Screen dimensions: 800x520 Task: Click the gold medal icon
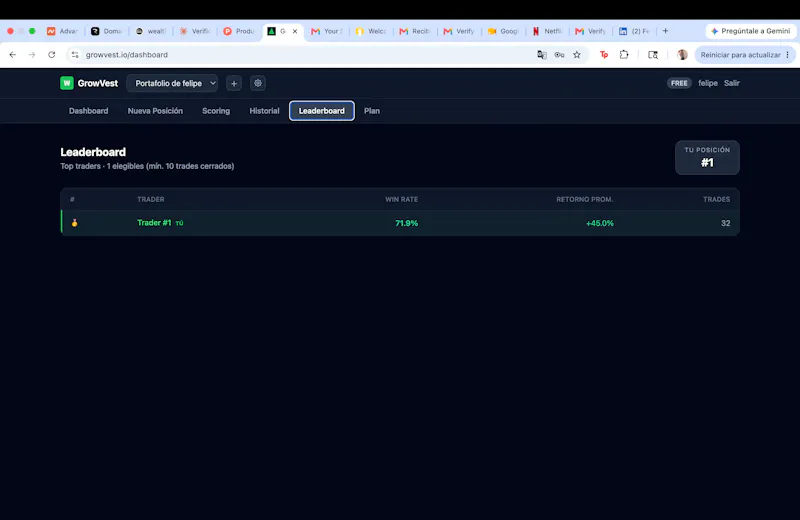(74, 223)
